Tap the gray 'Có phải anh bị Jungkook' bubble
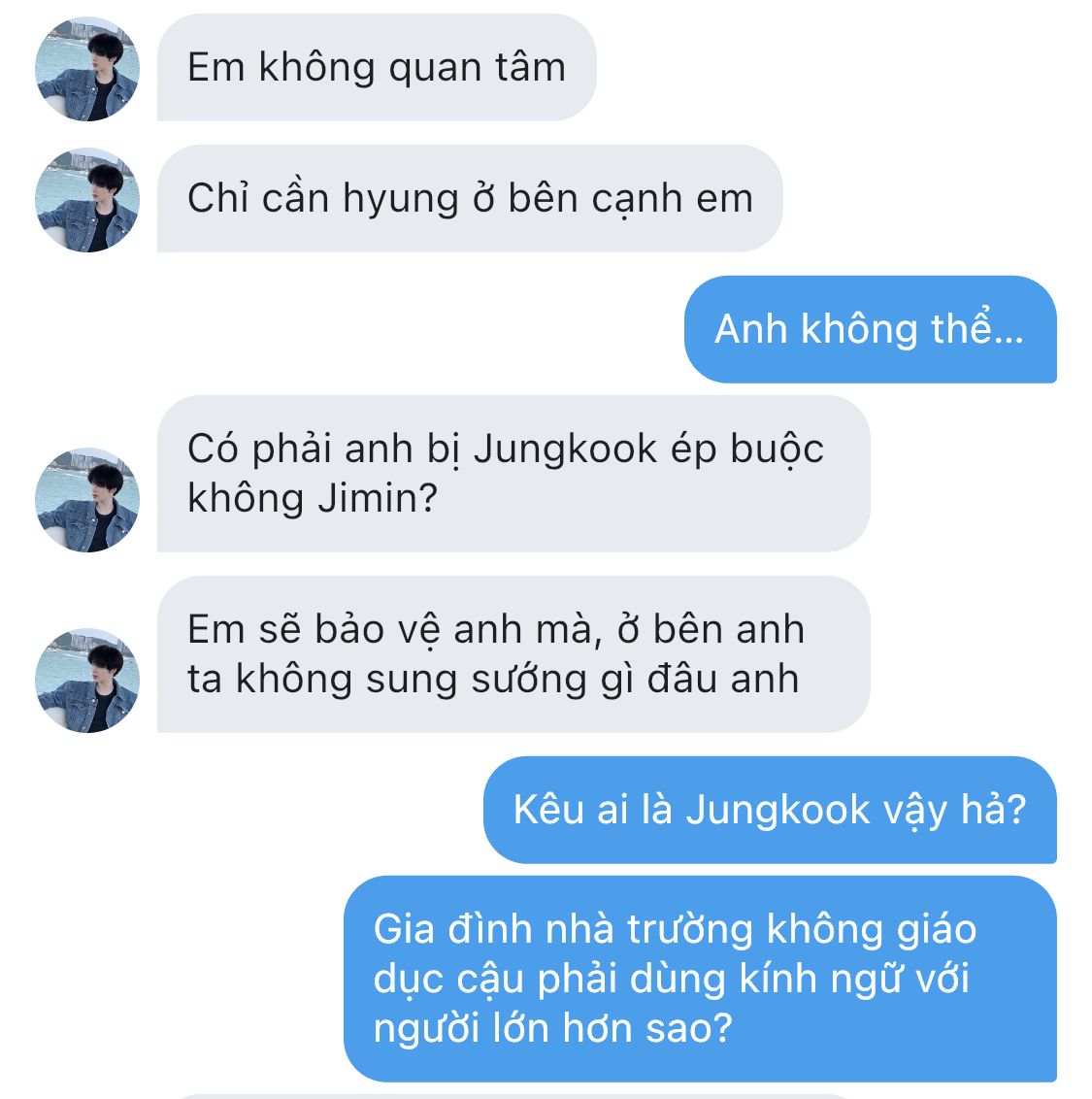 pyautogui.click(x=513, y=474)
